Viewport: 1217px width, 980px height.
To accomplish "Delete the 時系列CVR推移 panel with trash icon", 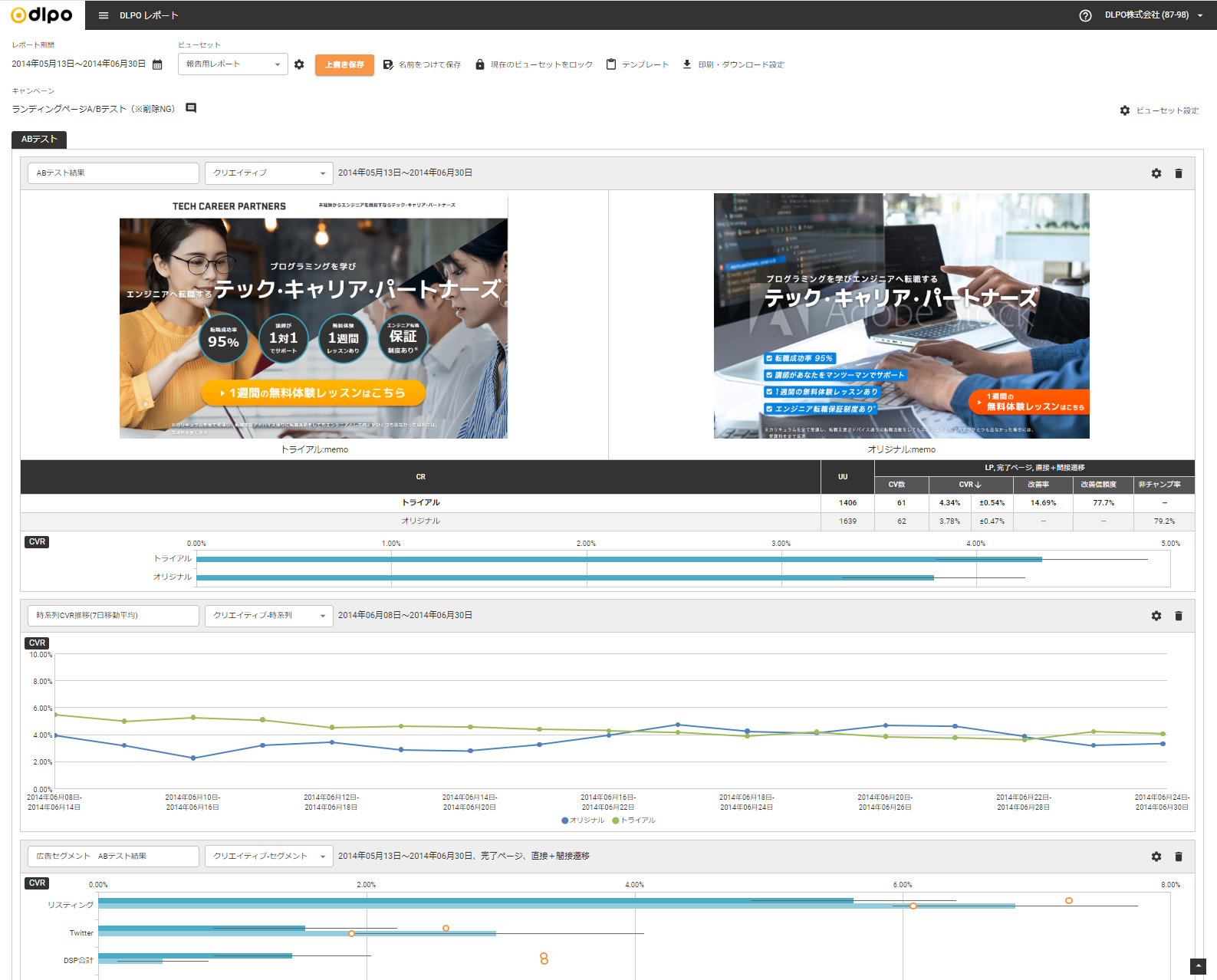I will pyautogui.click(x=1179, y=616).
